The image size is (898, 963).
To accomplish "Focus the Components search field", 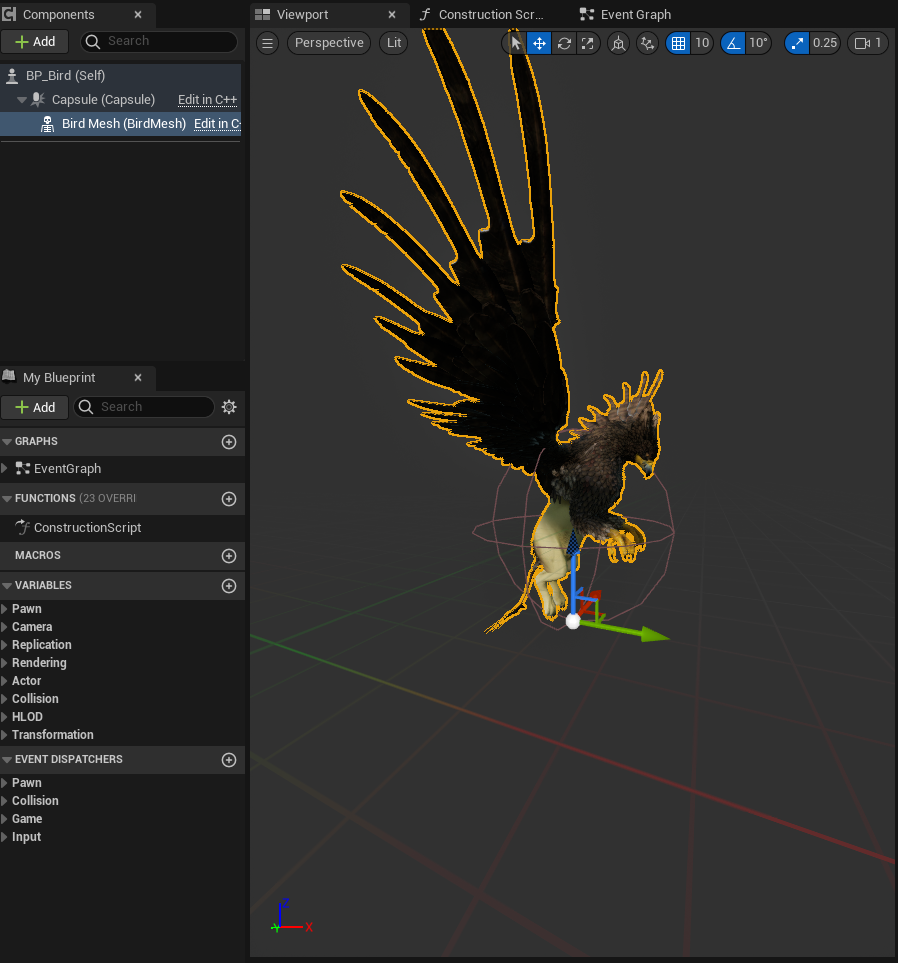I will pos(160,41).
